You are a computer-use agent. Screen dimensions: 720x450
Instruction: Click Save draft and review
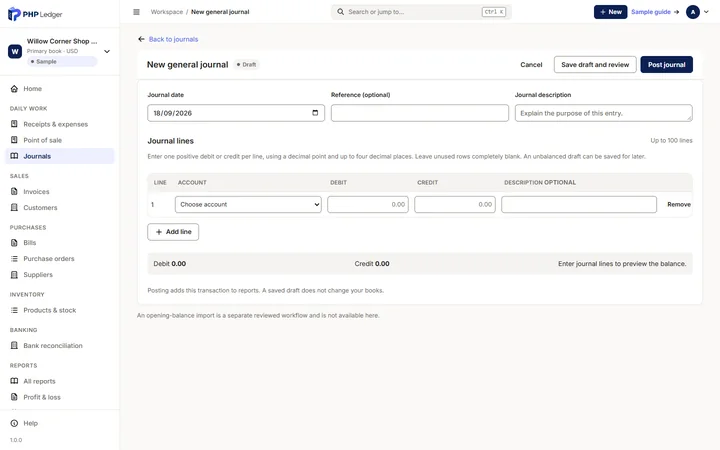click(595, 65)
